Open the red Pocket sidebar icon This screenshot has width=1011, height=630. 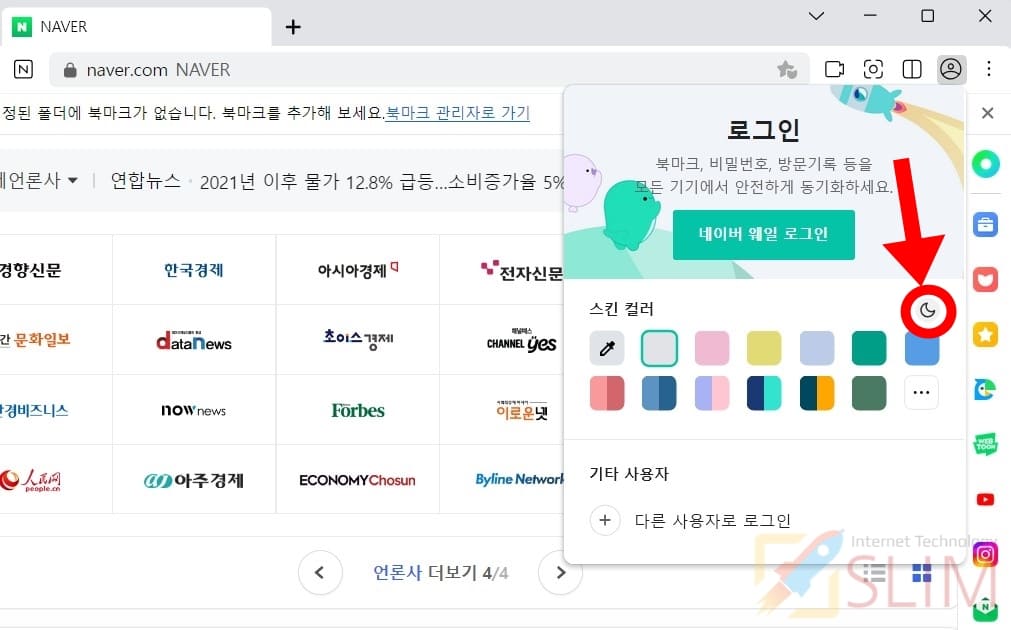pos(985,280)
